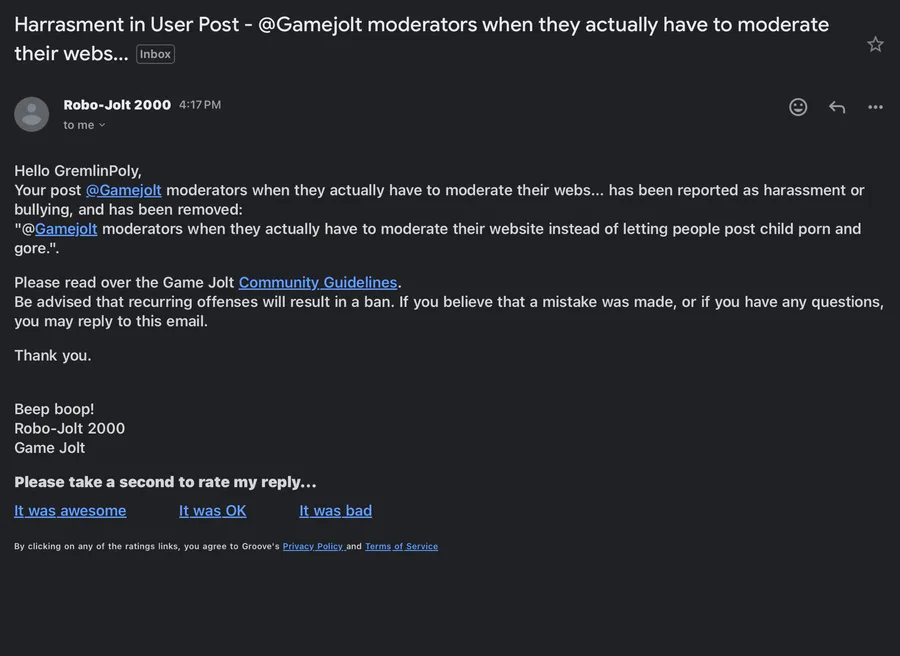Click the 4:17 PM timestamp

[200, 105]
